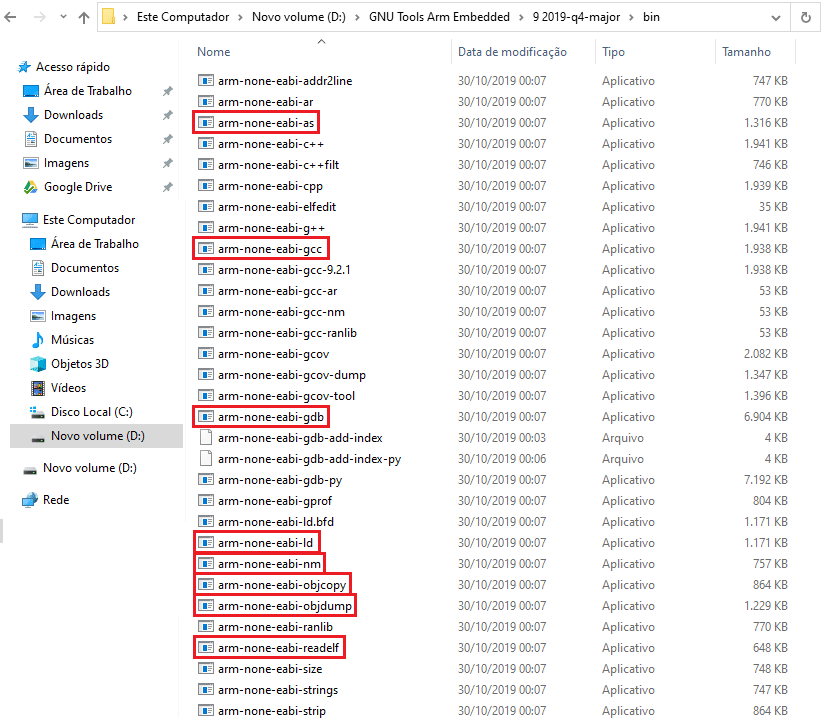Click the up-one-level arrow
This screenshot has height=718, width=826.
[x=84, y=16]
